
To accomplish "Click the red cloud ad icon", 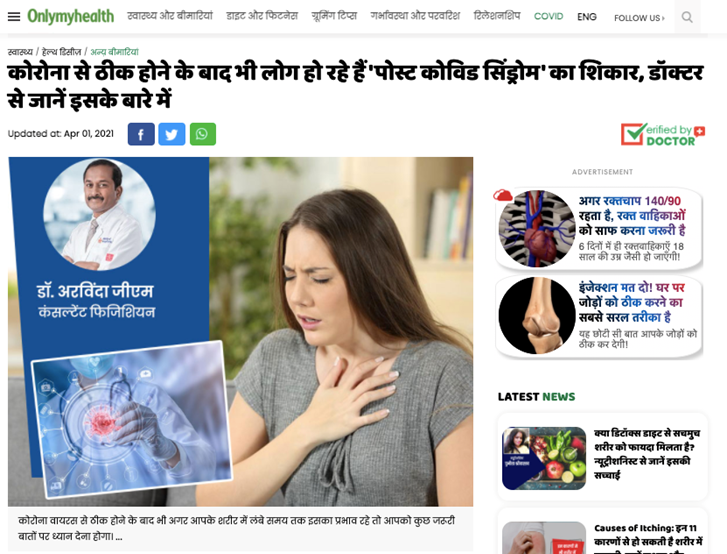I will pyautogui.click(x=503, y=195).
